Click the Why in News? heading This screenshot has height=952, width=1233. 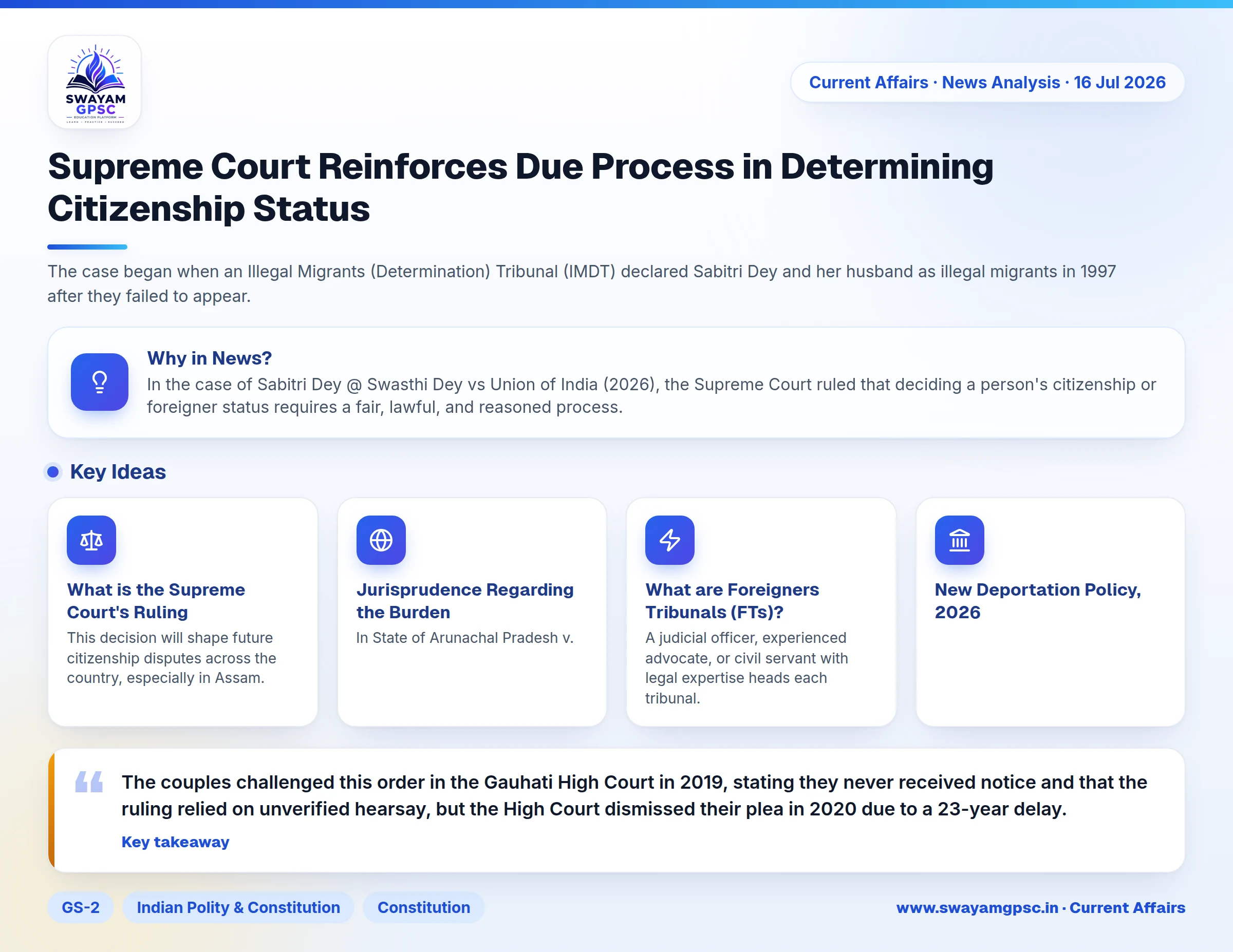point(210,358)
